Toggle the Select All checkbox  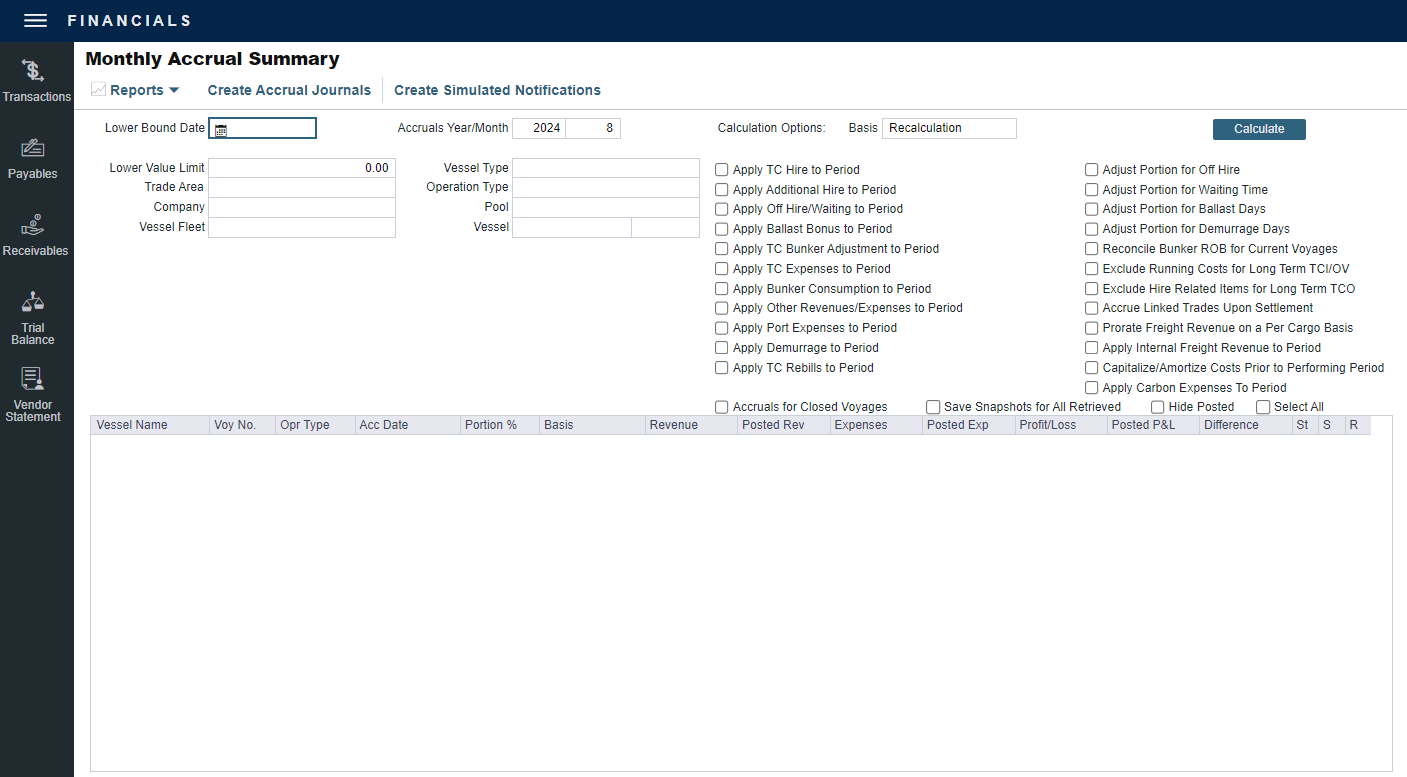click(x=1263, y=407)
